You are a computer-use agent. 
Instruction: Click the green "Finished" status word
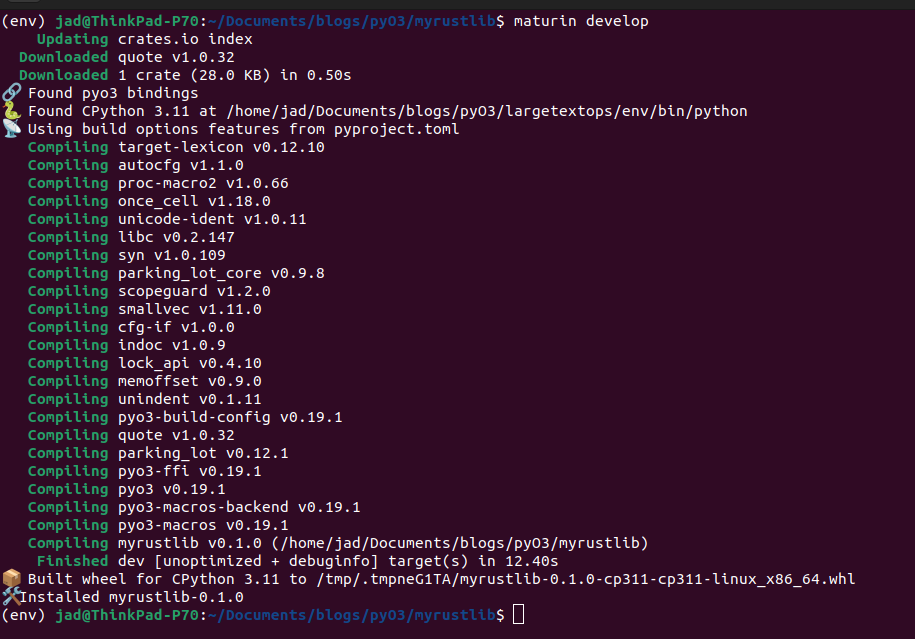(x=72, y=561)
